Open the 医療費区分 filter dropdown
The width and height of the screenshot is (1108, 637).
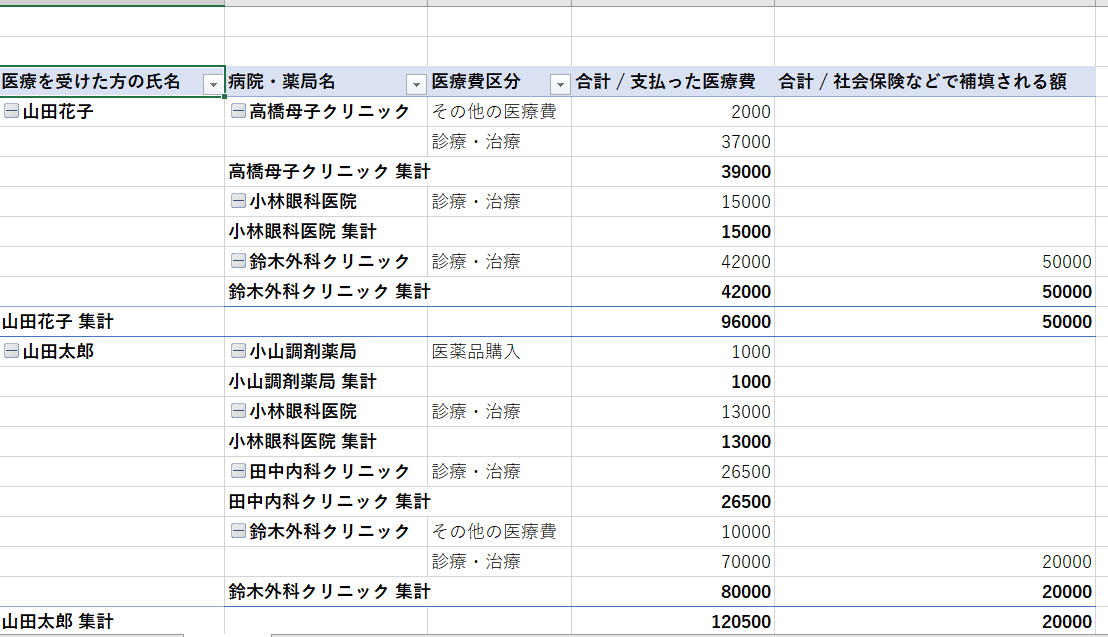click(x=559, y=84)
